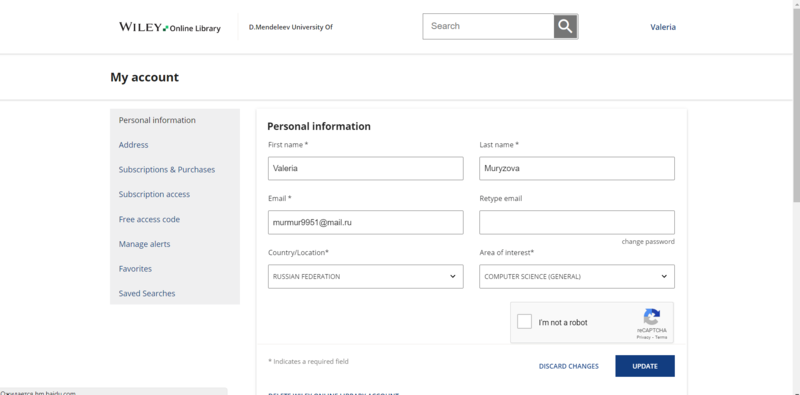The height and width of the screenshot is (395, 800).
Task: Open Favorites in the sidebar
Action: 135,269
